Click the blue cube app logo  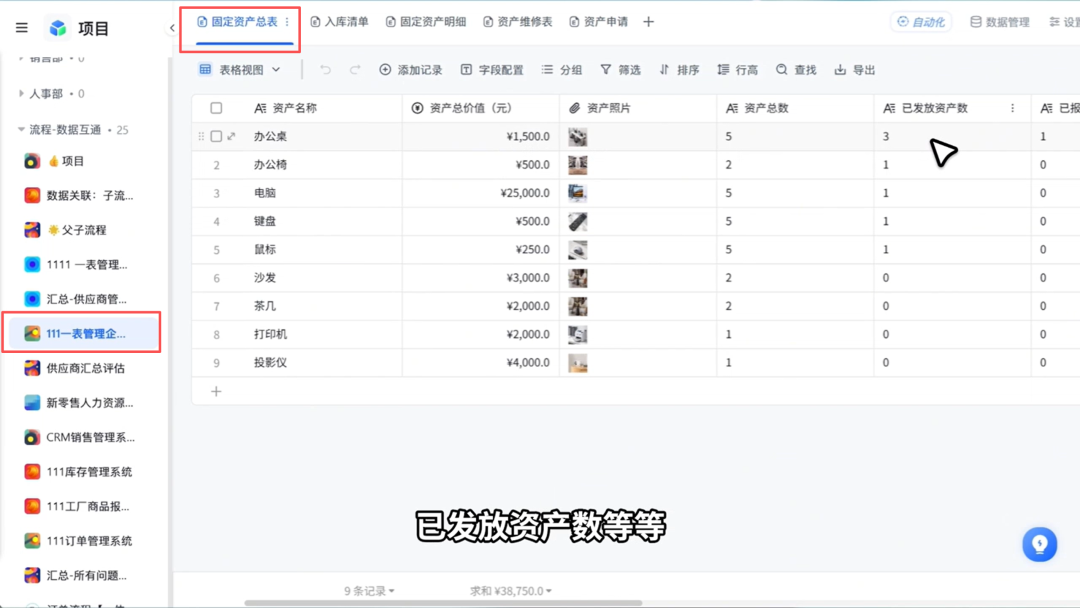(58, 28)
